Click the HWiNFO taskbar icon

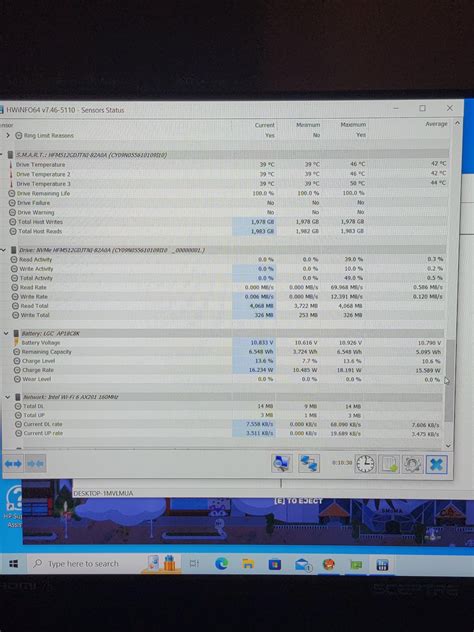(381, 565)
